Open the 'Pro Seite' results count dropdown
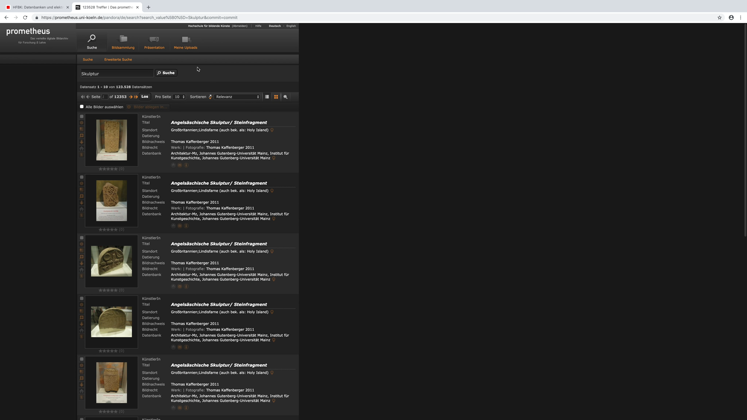The width and height of the screenshot is (747, 420). [x=179, y=97]
